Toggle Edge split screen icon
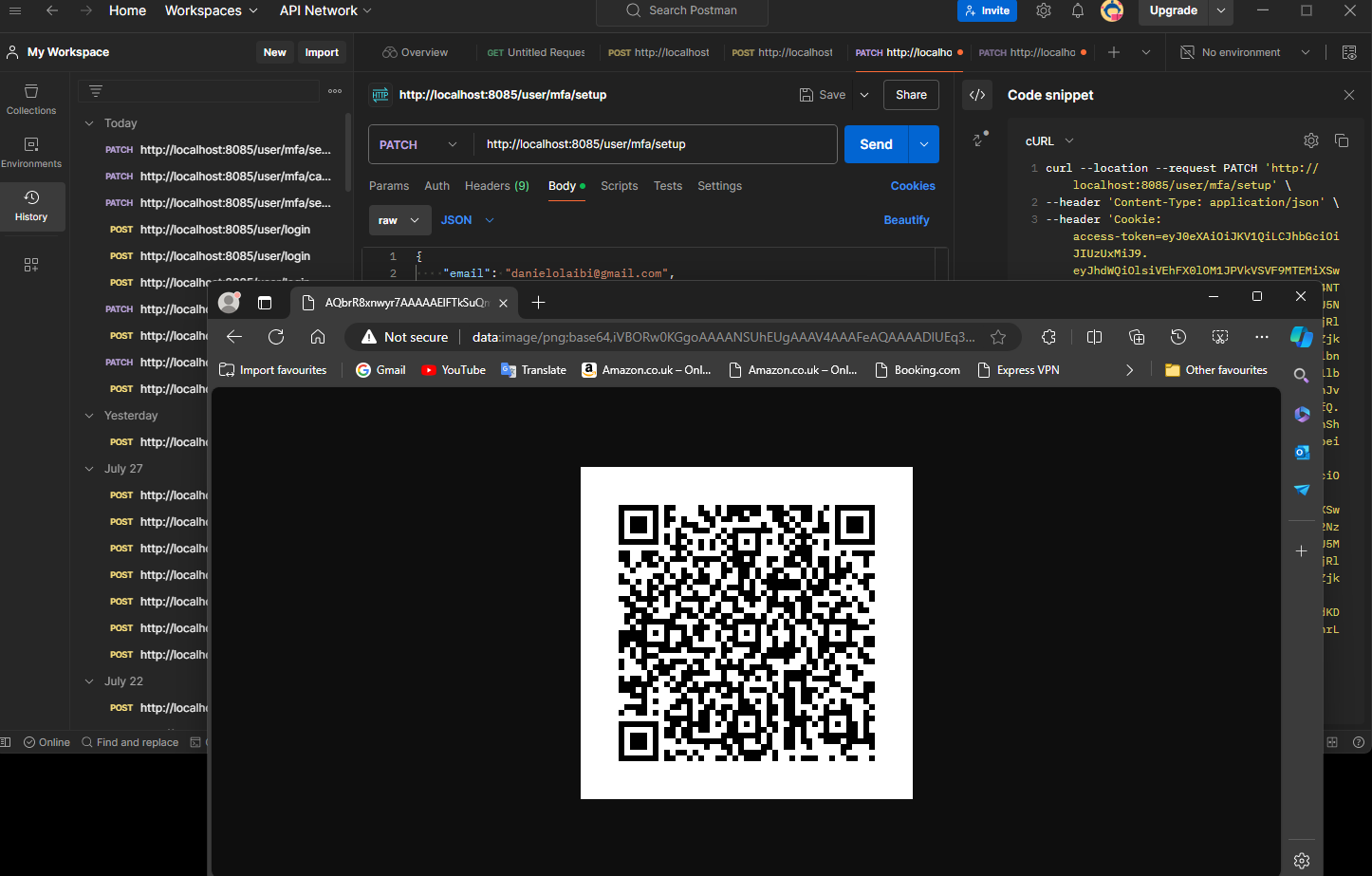The height and width of the screenshot is (876, 1372). 1094,337
